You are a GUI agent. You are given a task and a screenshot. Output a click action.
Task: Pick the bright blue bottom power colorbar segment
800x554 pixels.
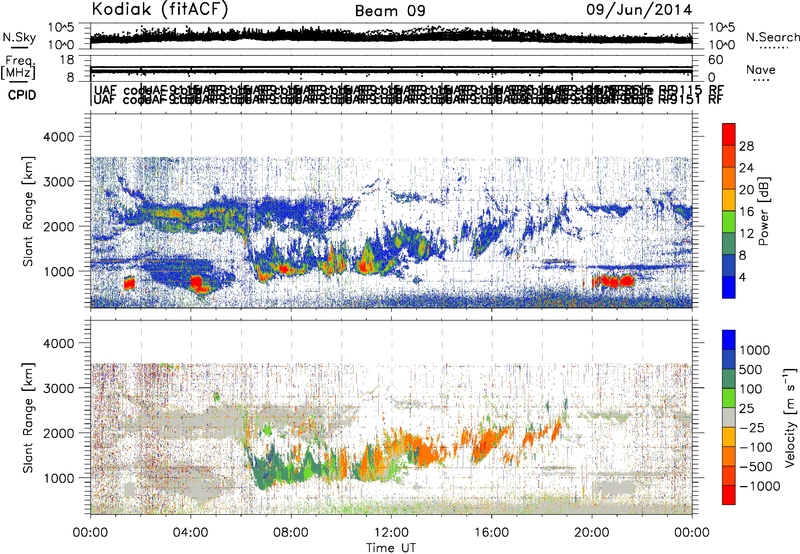[x=729, y=287]
